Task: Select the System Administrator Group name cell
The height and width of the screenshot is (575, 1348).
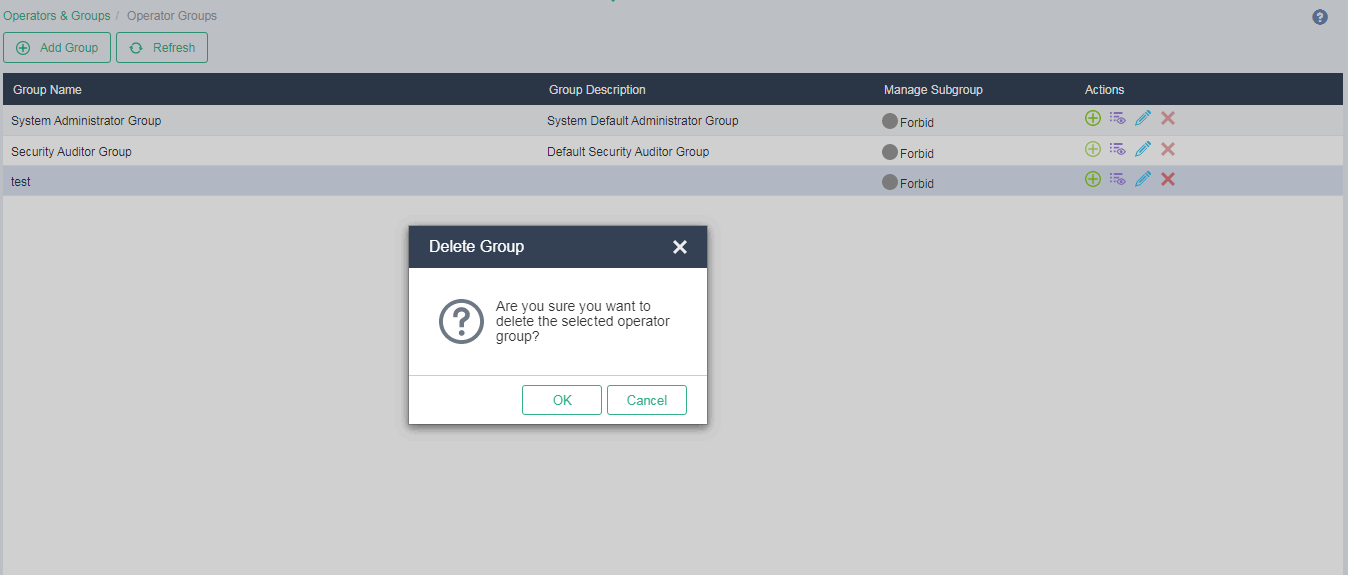Action: 86,121
